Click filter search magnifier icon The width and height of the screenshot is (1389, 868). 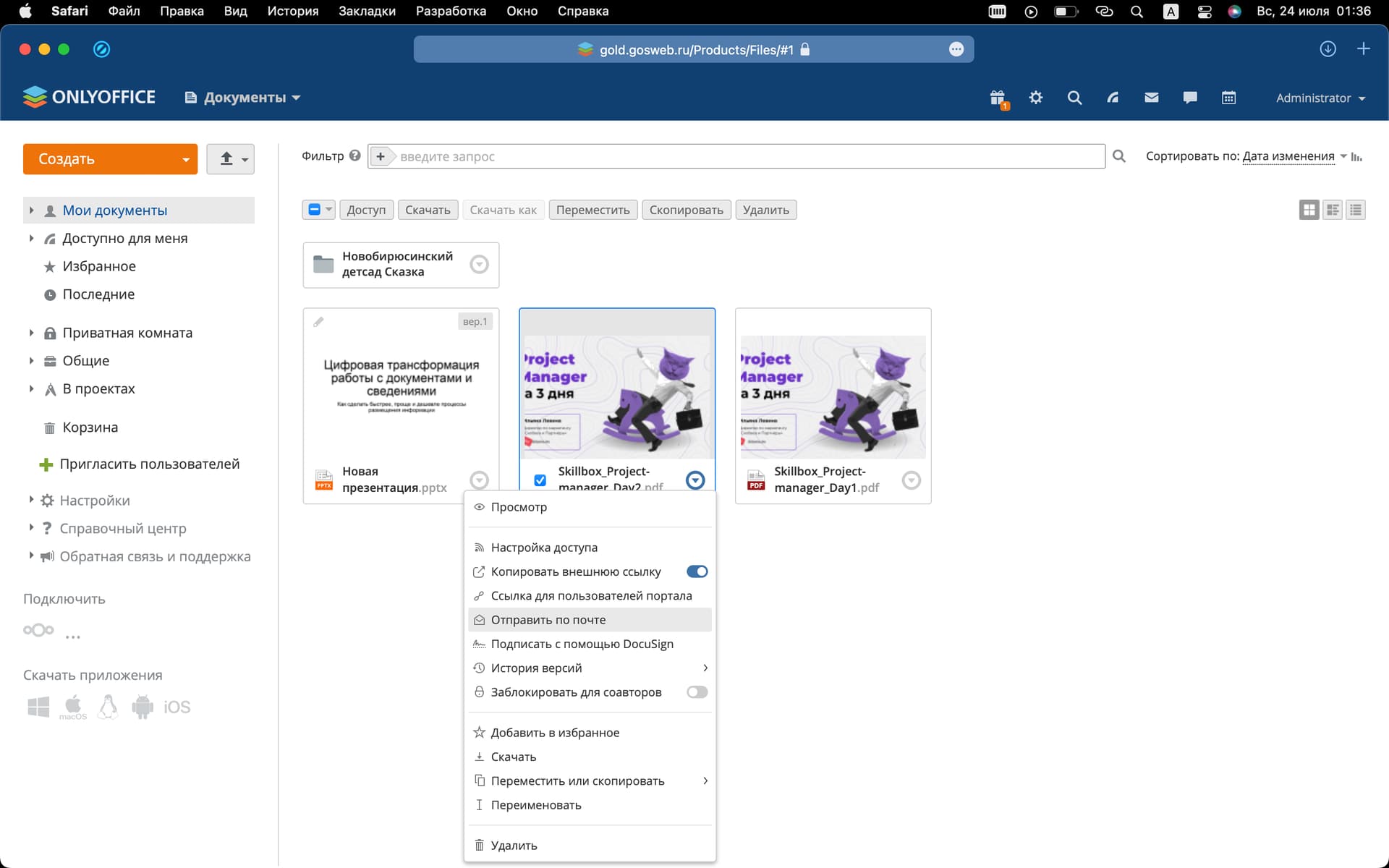tap(1119, 156)
